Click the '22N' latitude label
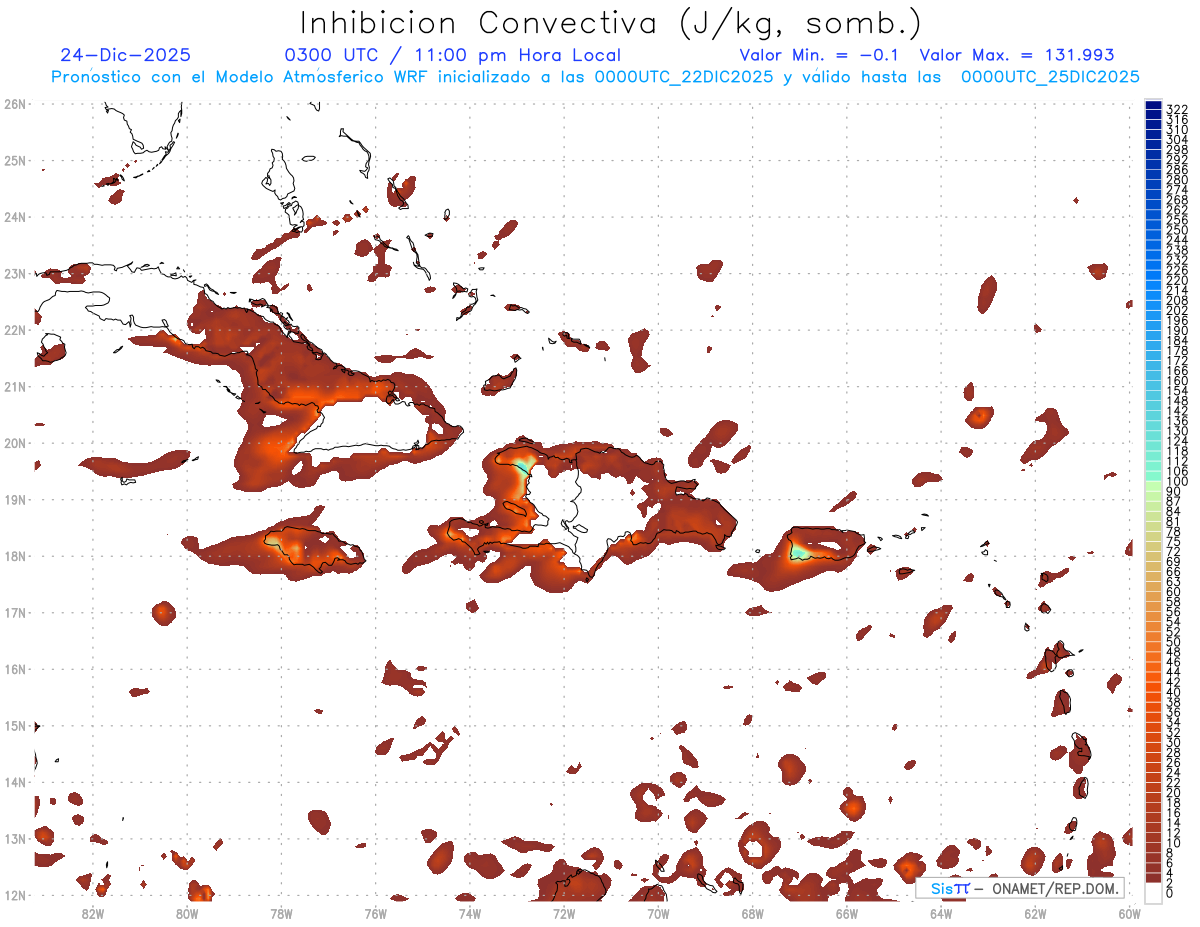This screenshot has height=927, width=1200. [15, 330]
